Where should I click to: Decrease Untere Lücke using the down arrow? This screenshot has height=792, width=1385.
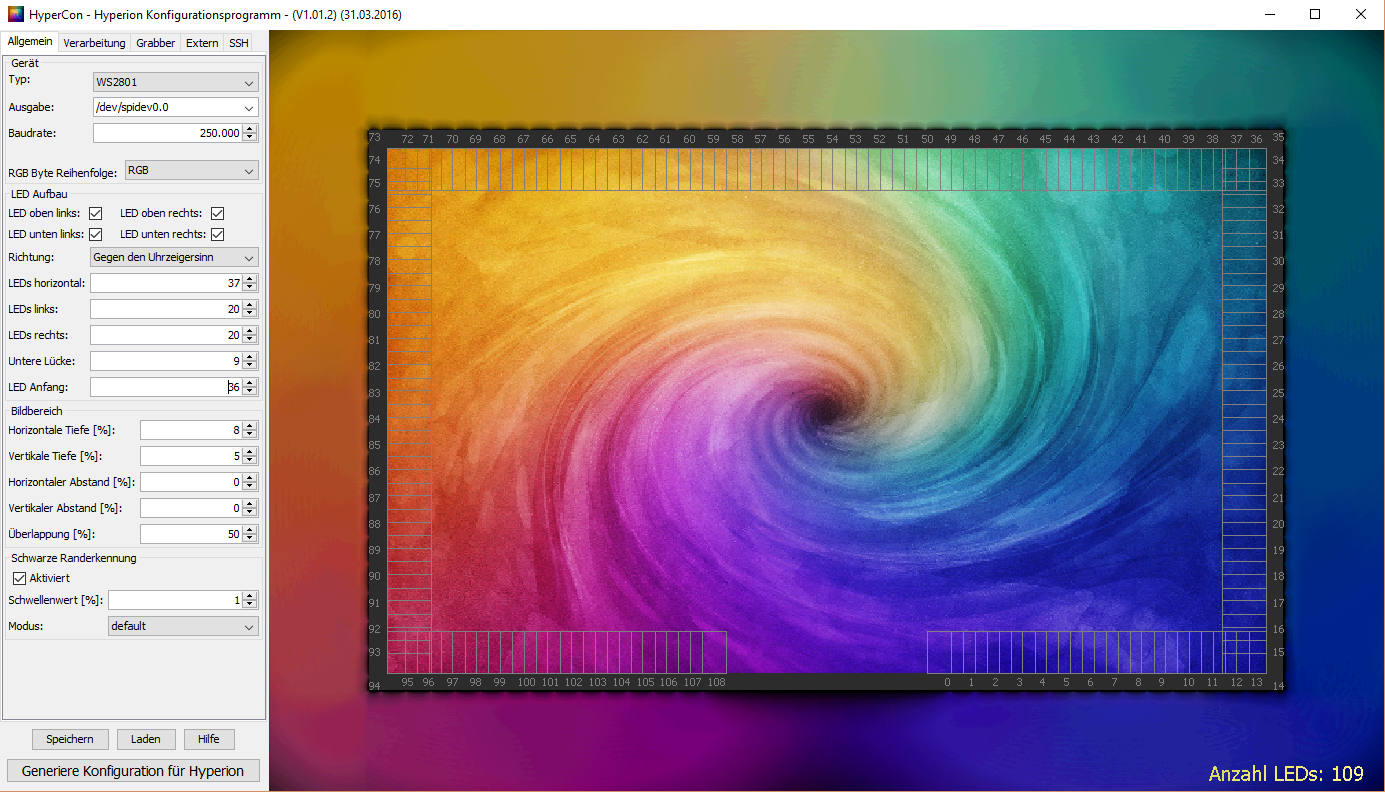pos(250,365)
